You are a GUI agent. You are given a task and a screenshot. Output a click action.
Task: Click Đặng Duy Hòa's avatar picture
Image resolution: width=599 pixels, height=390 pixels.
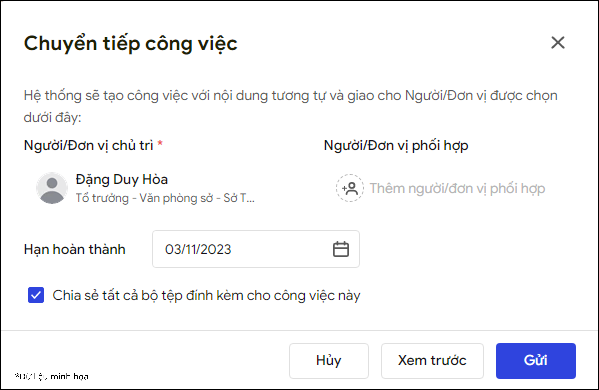click(x=52, y=188)
